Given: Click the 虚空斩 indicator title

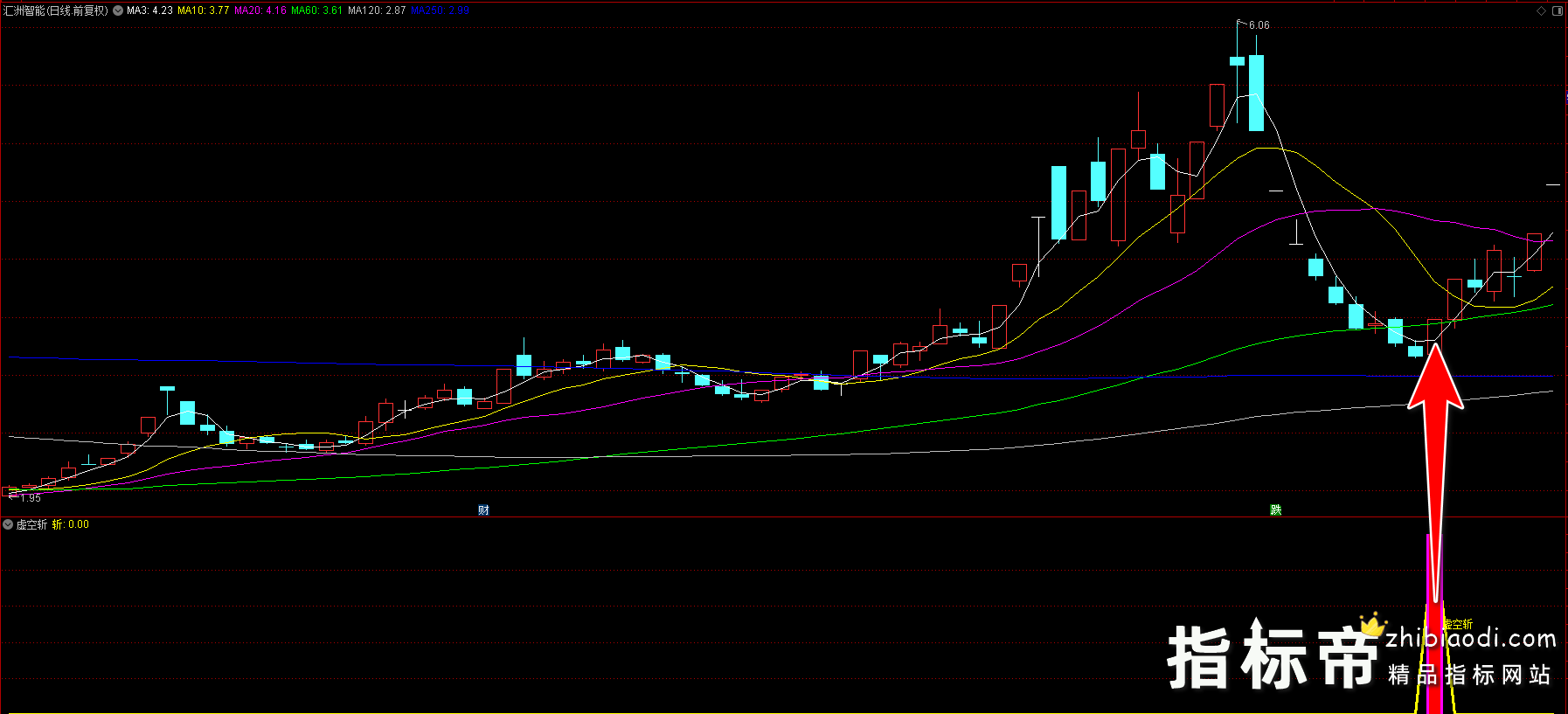Looking at the screenshot, I should (x=31, y=524).
